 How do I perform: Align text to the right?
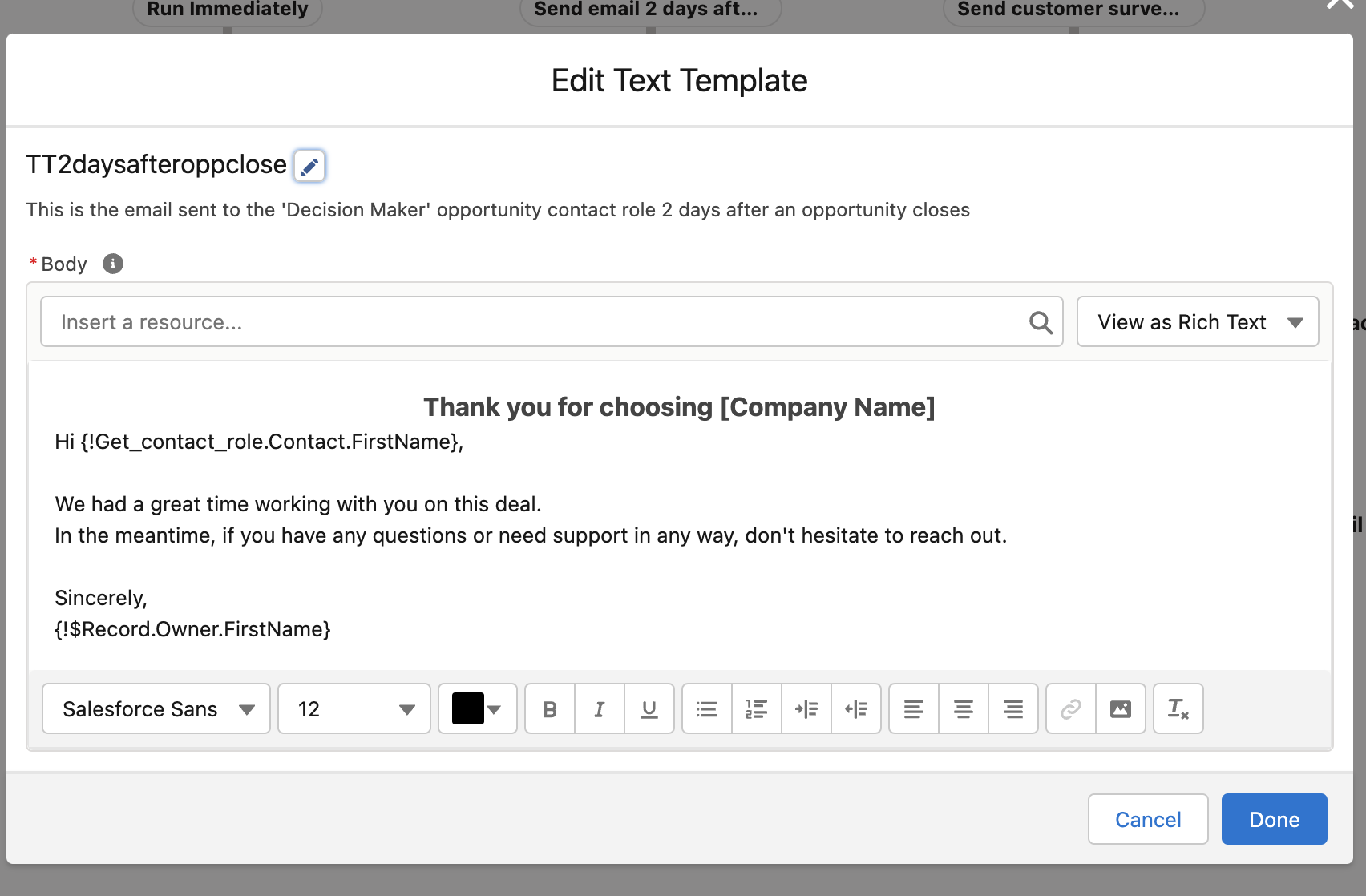[1013, 709]
